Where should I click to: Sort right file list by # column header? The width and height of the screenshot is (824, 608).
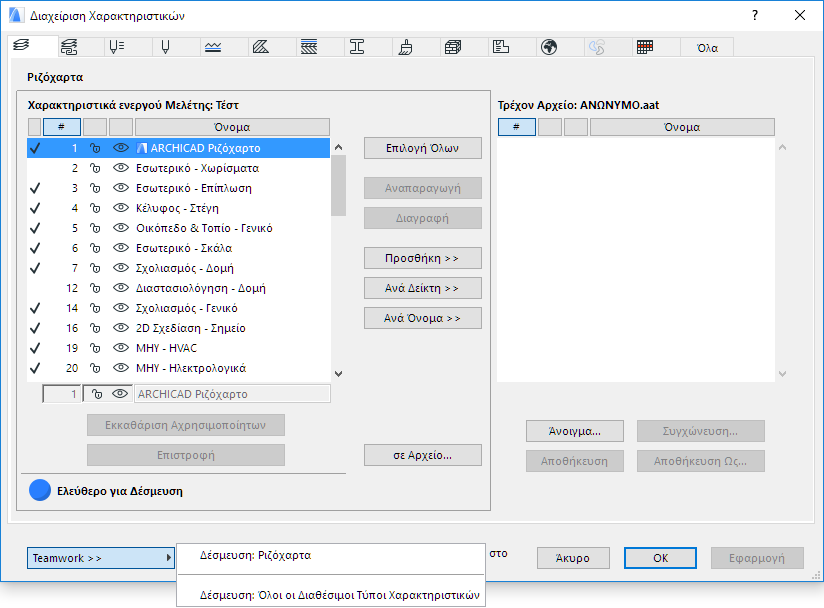tap(517, 127)
